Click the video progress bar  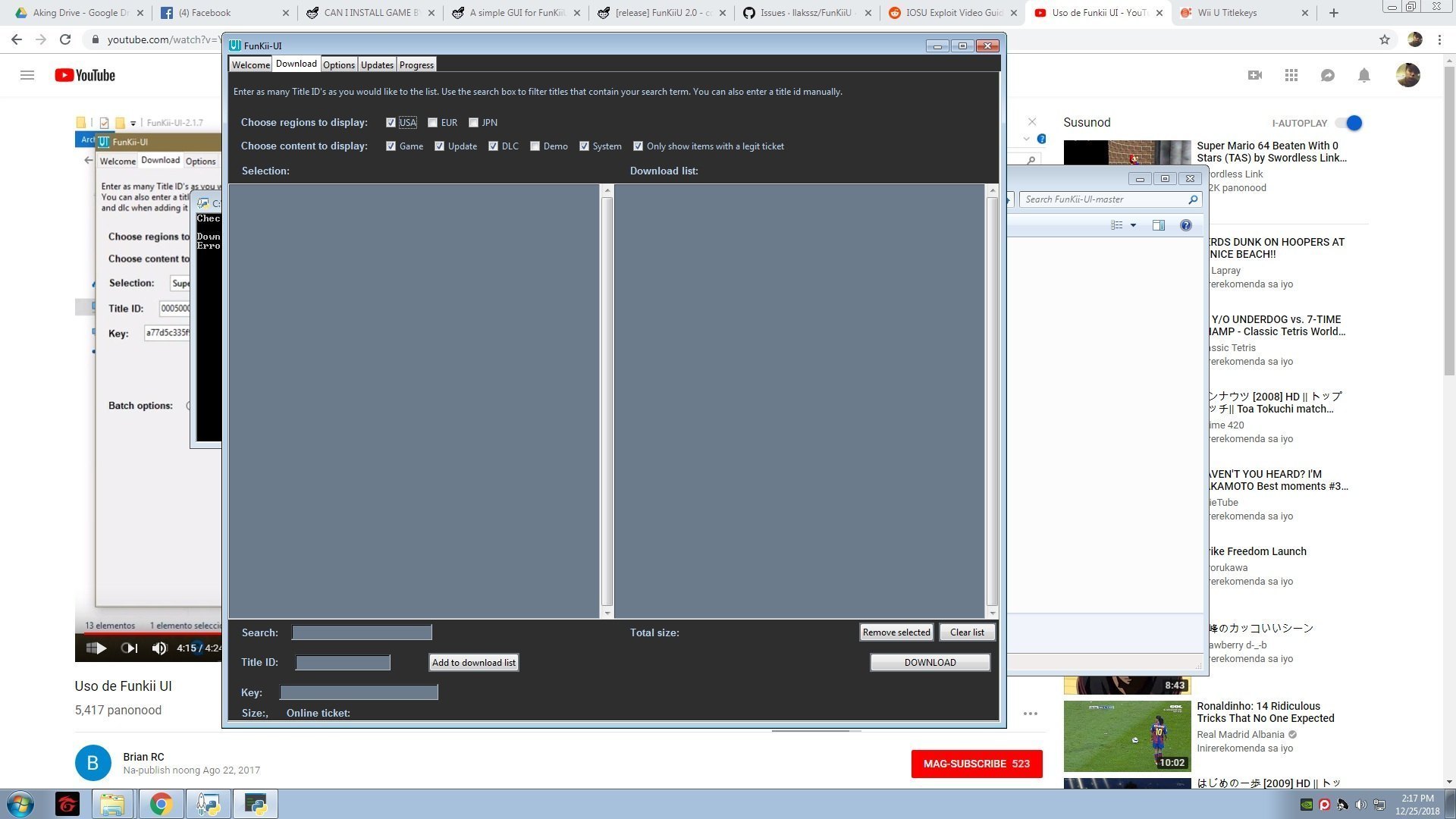coord(148,634)
